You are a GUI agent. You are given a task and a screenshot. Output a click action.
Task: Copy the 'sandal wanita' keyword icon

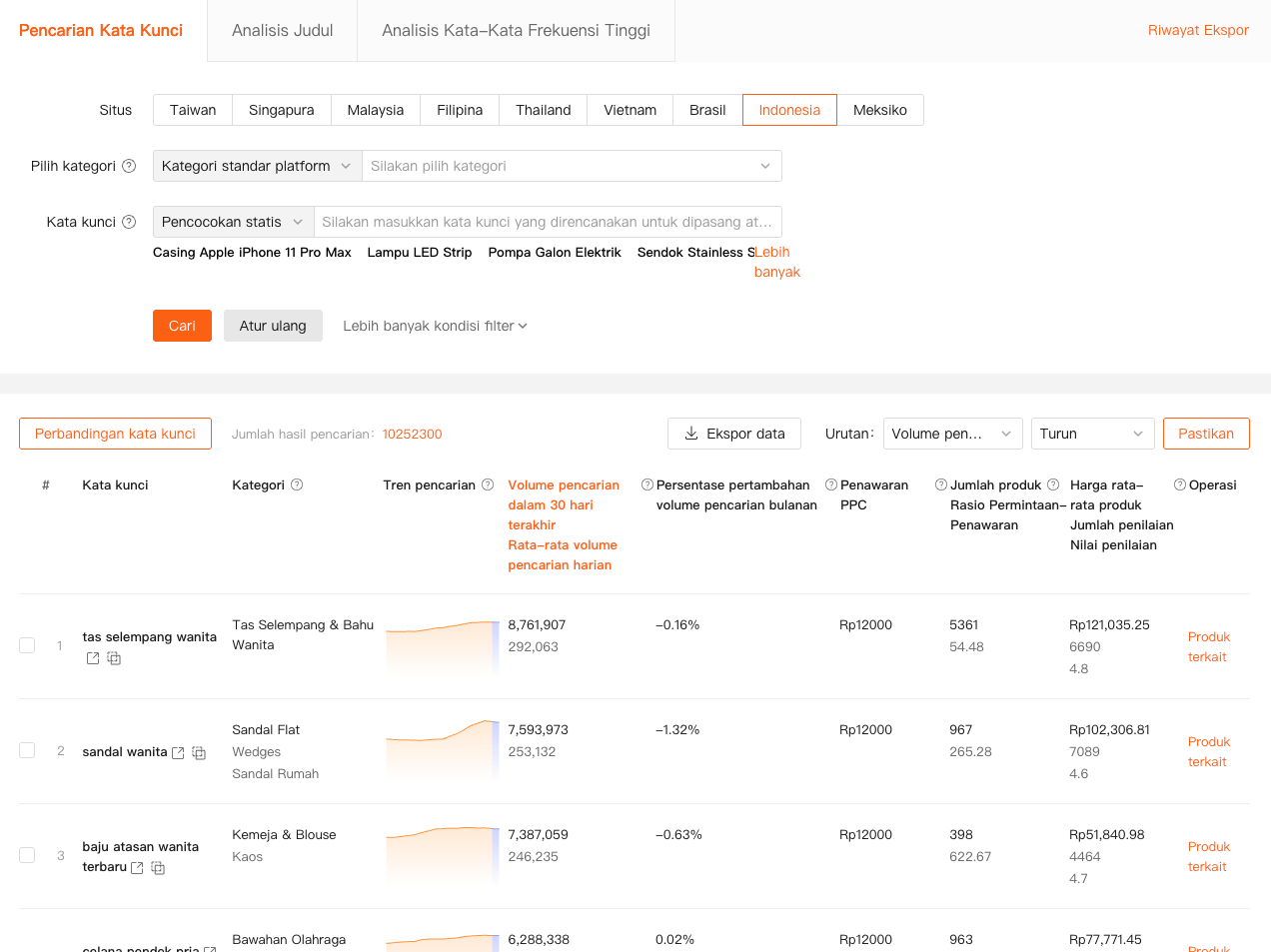pyautogui.click(x=199, y=753)
